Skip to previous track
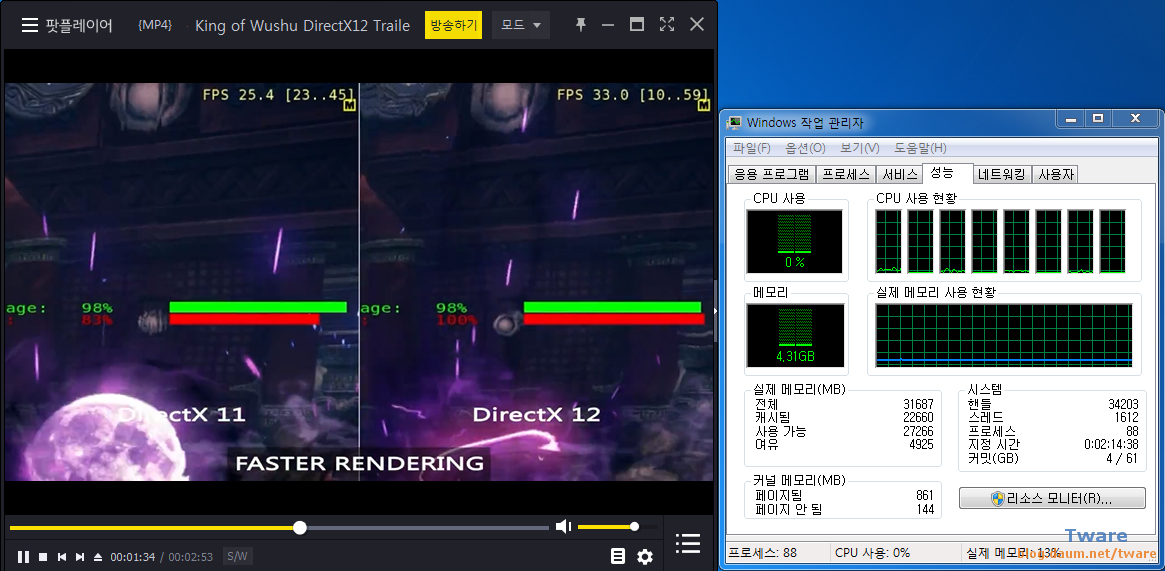Viewport: 1165px width, 571px height. point(62,556)
